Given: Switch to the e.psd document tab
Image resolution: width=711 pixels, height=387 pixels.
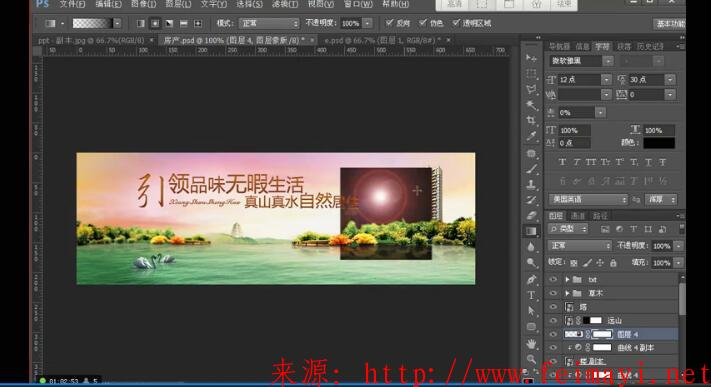Looking at the screenshot, I should pos(383,40).
